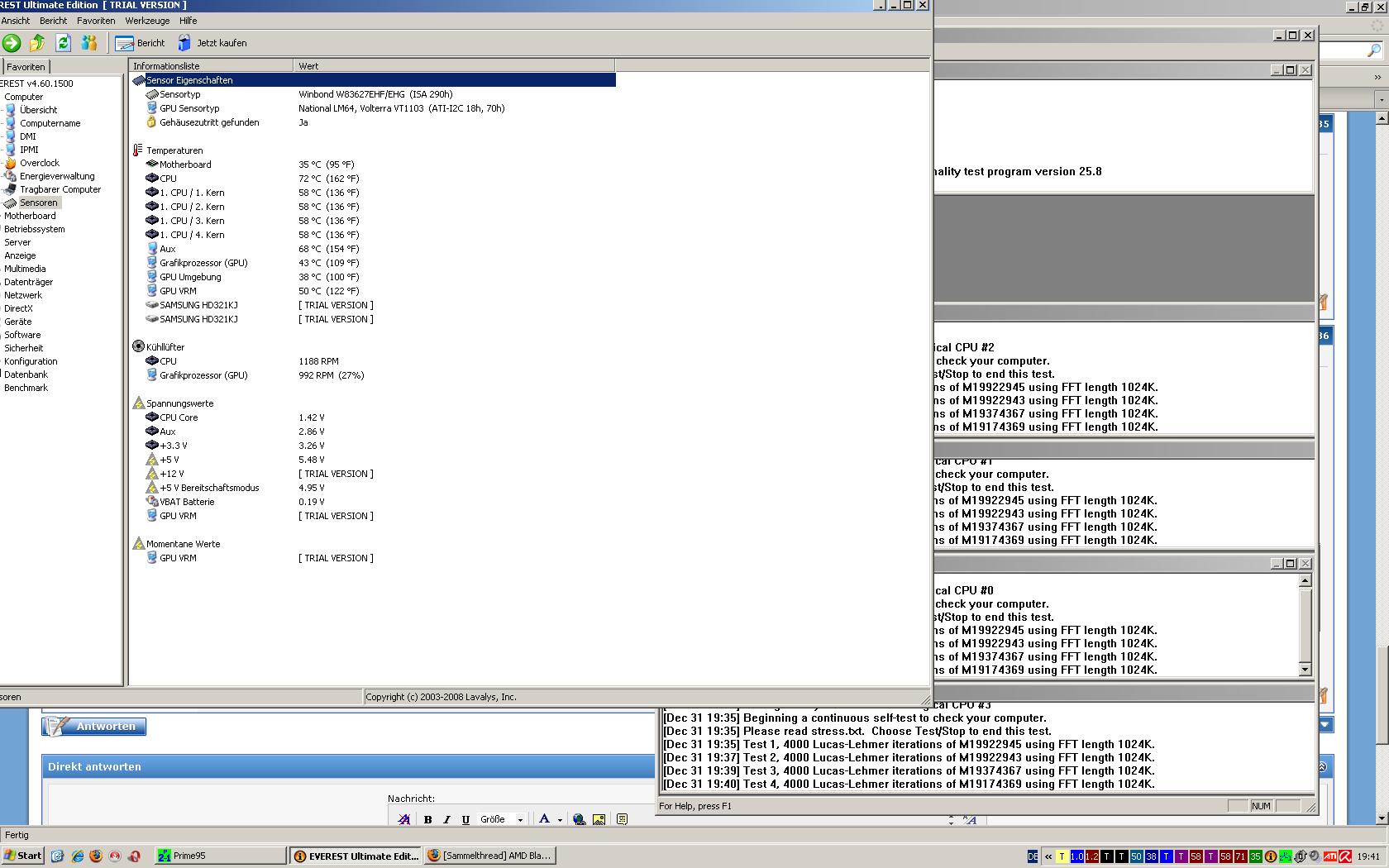Open the Bericht report toolbar button
Screen dimensions: 1389x868
click(140, 43)
